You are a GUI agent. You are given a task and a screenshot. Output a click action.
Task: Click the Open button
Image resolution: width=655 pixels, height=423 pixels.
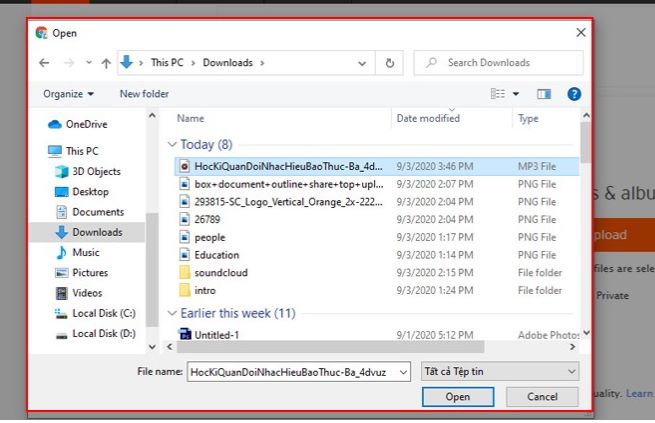click(x=458, y=397)
